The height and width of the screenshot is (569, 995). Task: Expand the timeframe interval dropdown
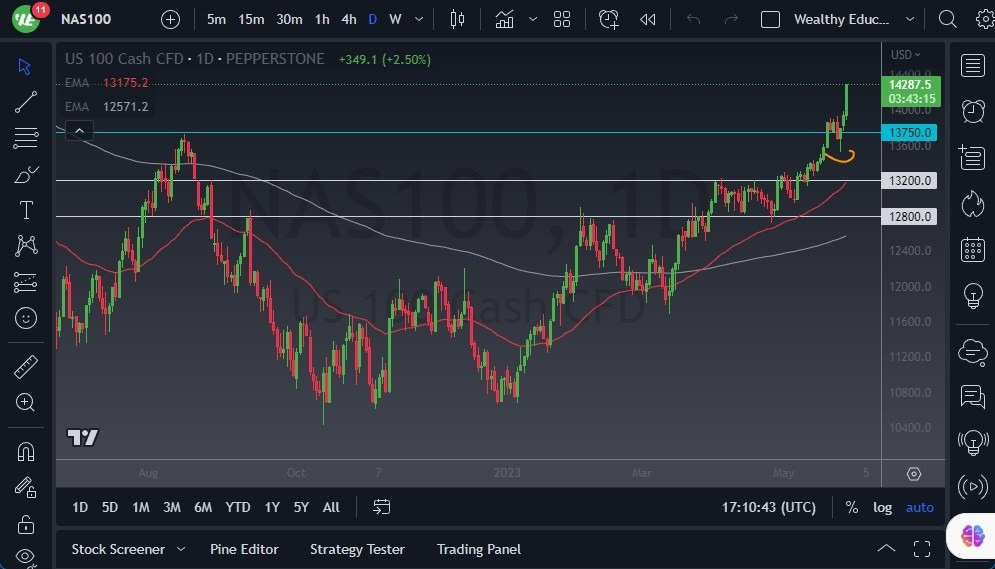pos(419,20)
